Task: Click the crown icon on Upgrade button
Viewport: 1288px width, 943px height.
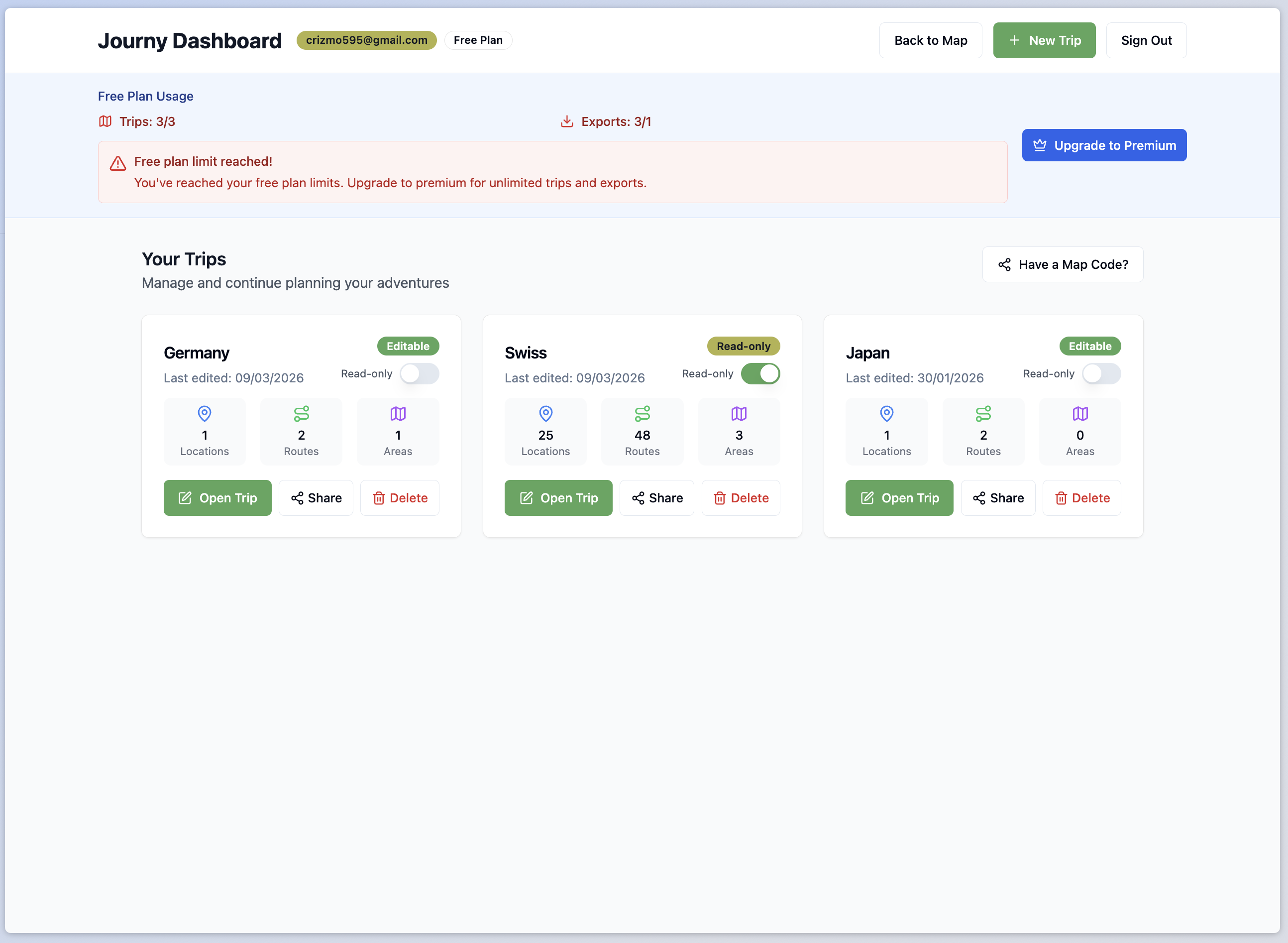Action: coord(1039,145)
